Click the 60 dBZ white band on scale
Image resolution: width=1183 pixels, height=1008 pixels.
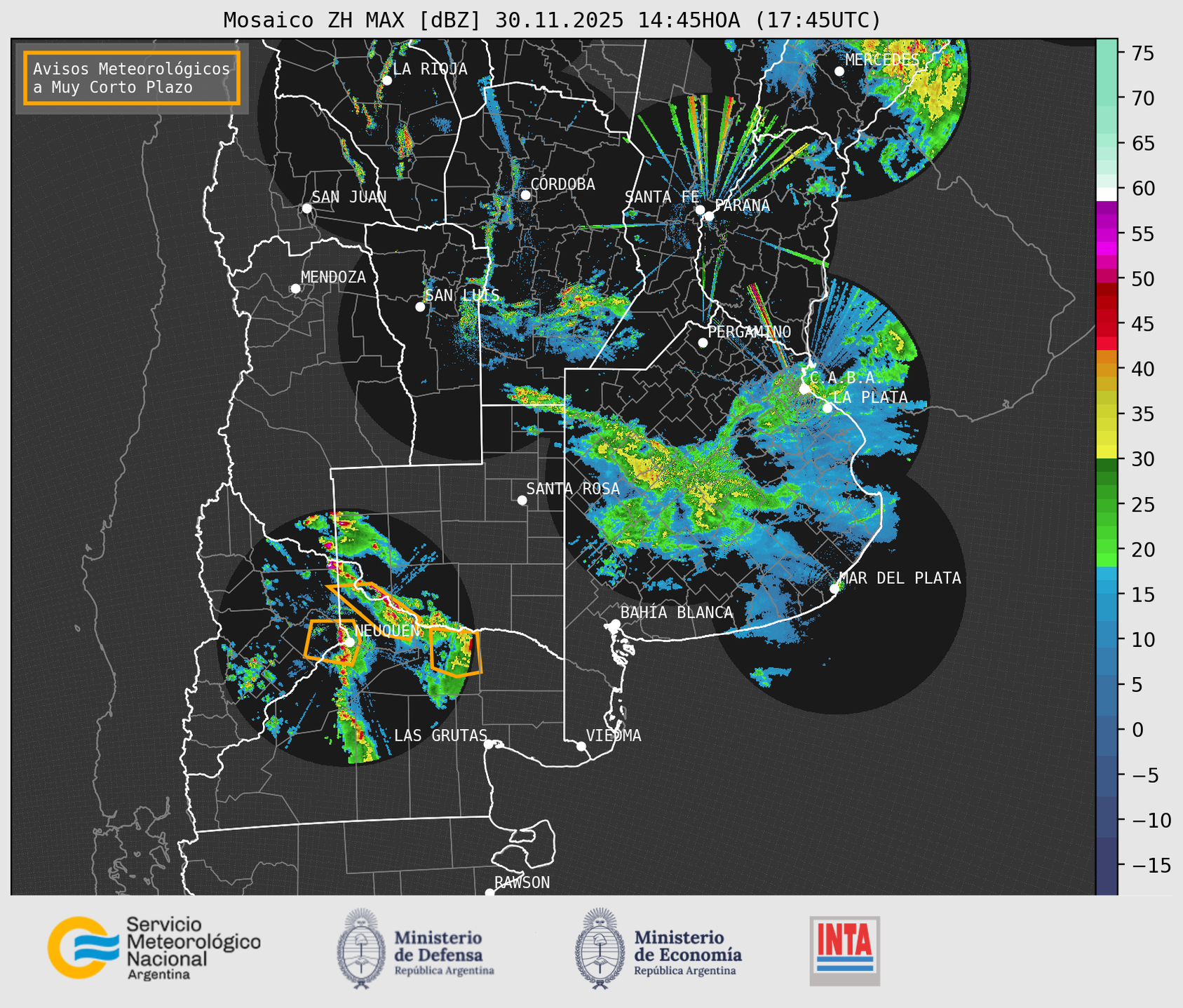coord(1107,193)
